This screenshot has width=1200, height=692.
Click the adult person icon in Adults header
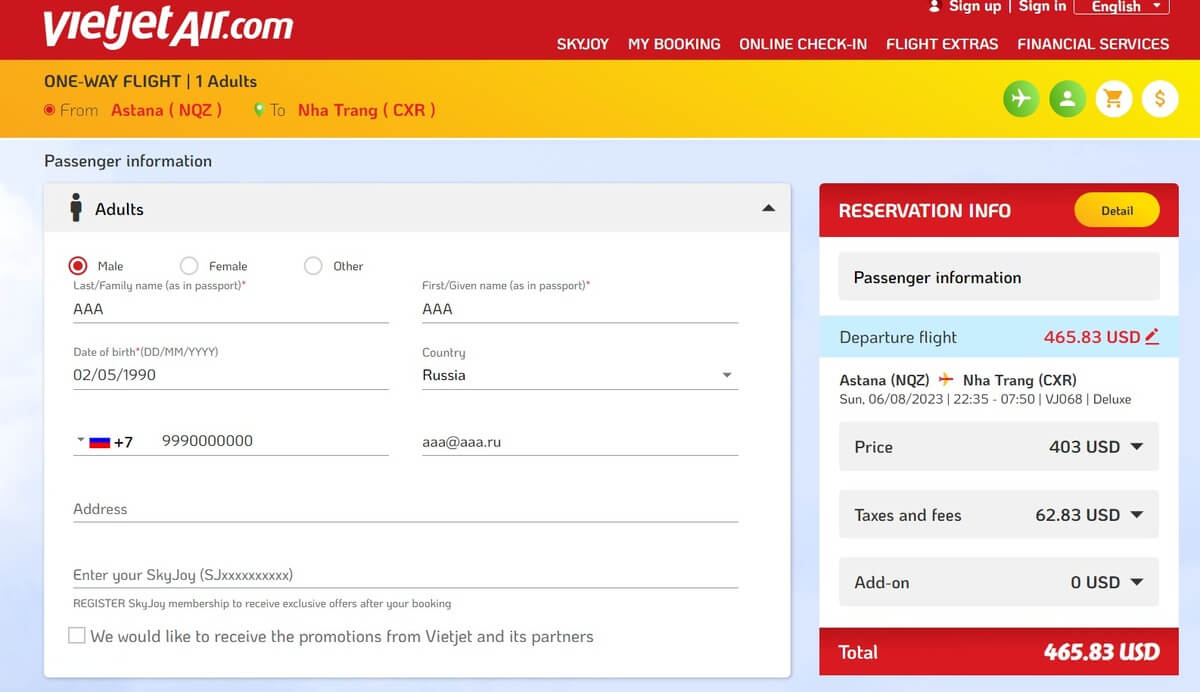tap(76, 208)
